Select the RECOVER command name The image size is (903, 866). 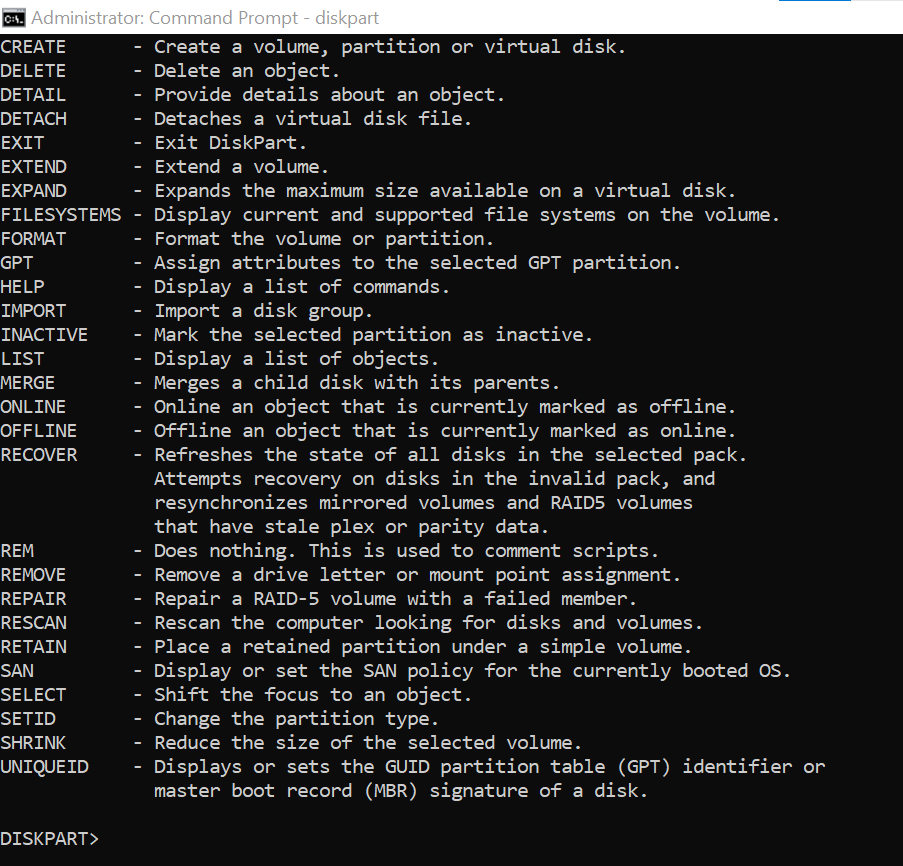pos(39,455)
